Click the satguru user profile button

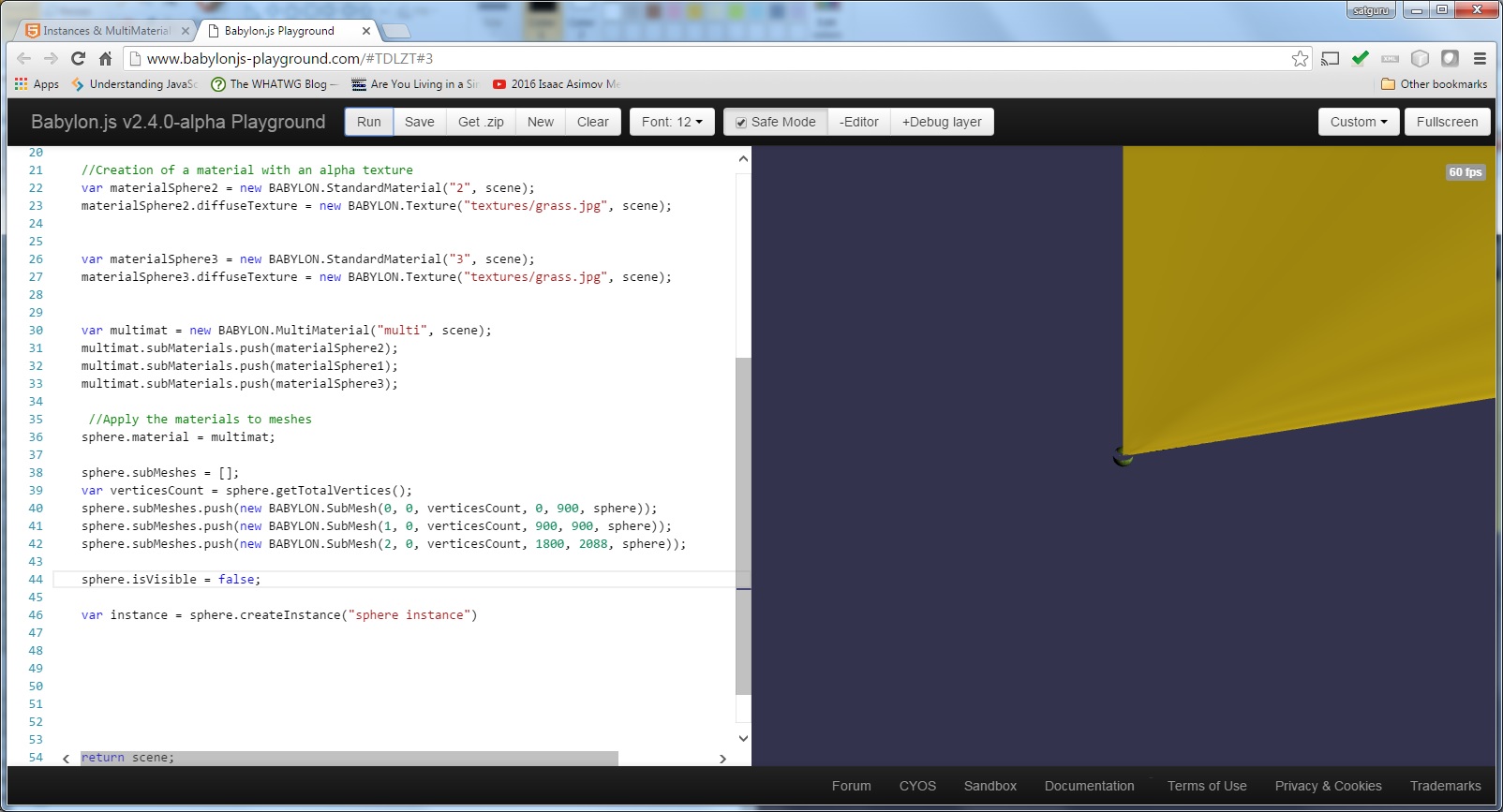(1371, 10)
